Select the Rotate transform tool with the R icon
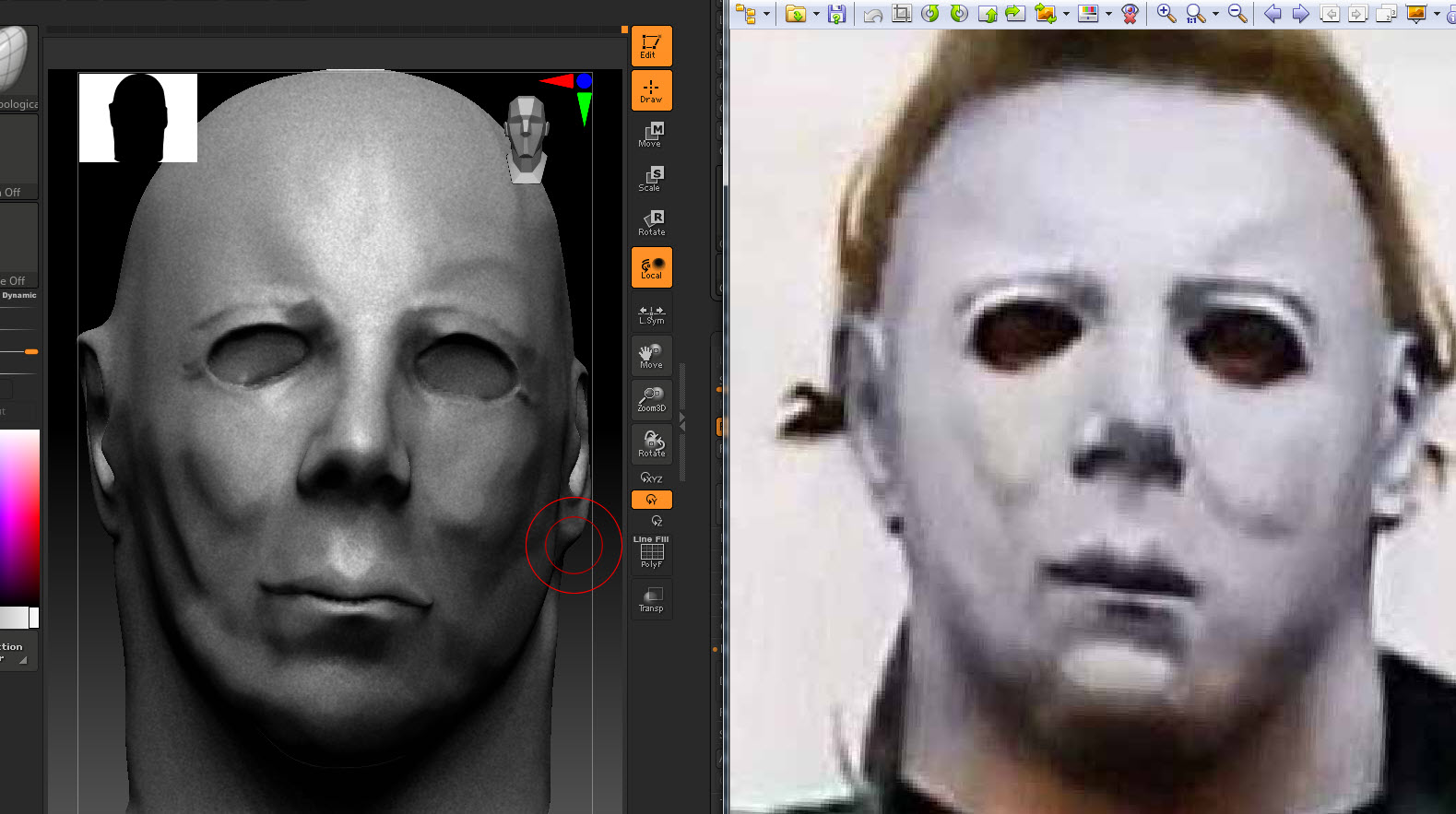 pos(651,223)
